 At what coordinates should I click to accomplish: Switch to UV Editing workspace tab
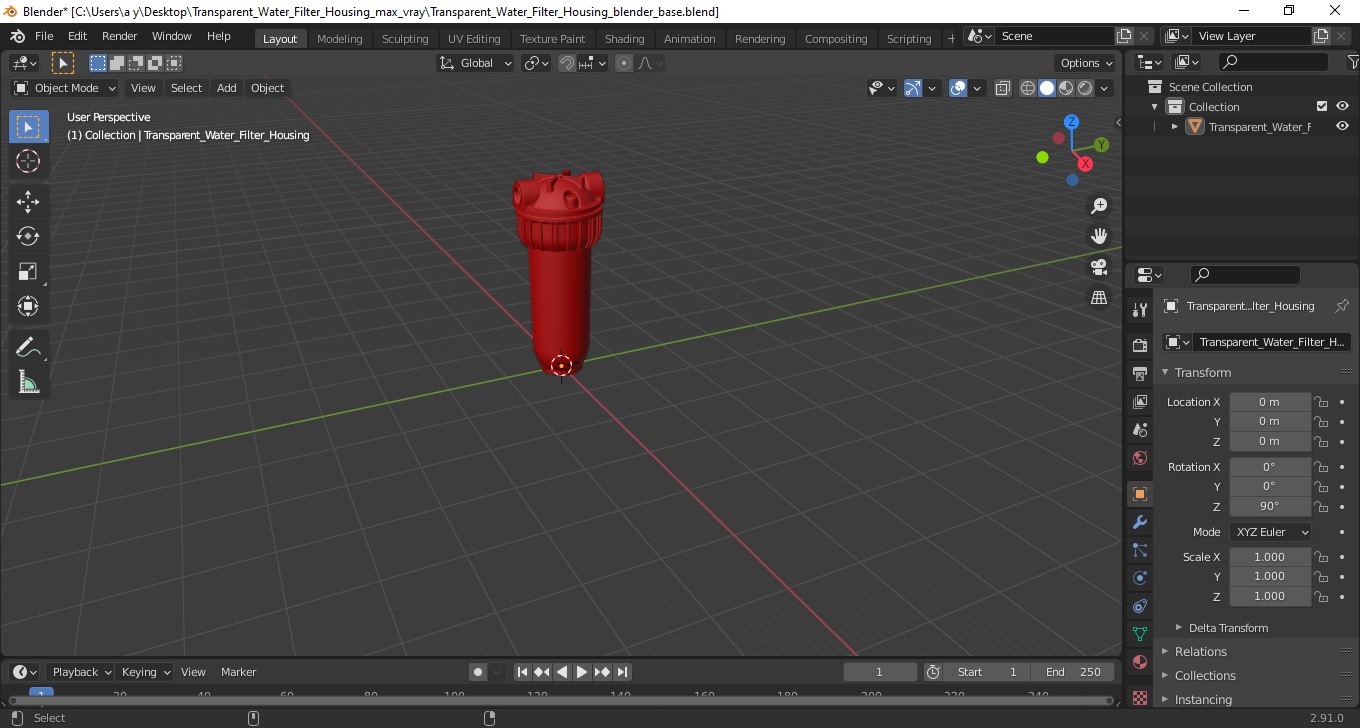coord(474,39)
